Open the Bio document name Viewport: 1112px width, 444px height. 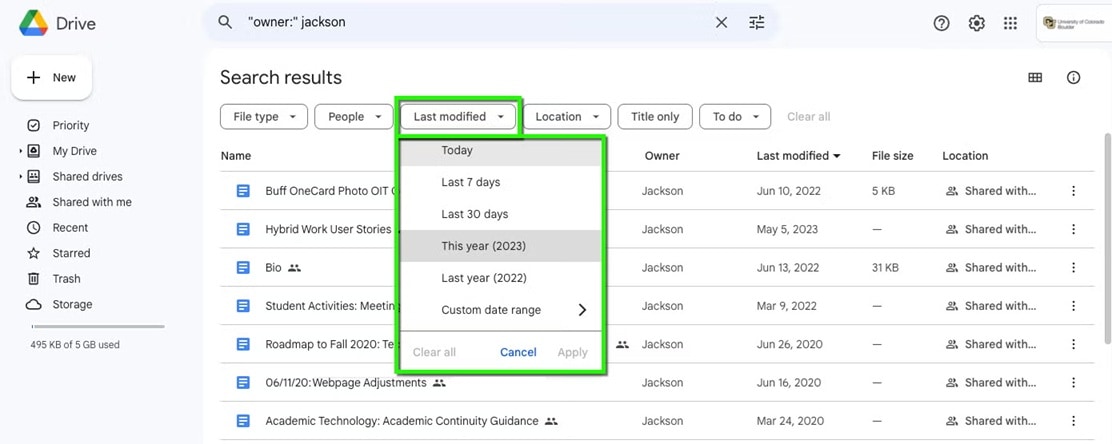coord(274,268)
